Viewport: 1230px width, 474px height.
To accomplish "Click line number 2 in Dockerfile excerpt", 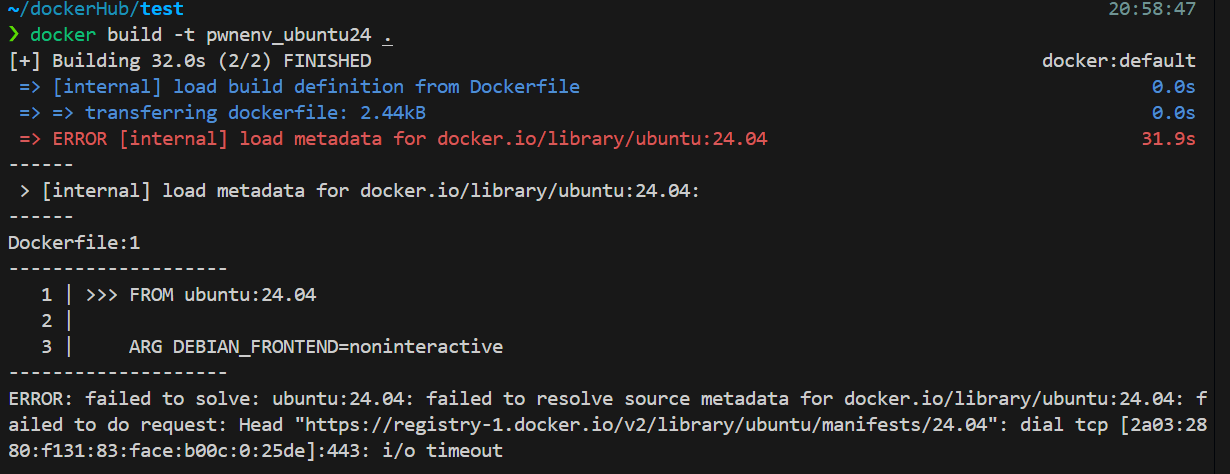I will tap(47, 321).
